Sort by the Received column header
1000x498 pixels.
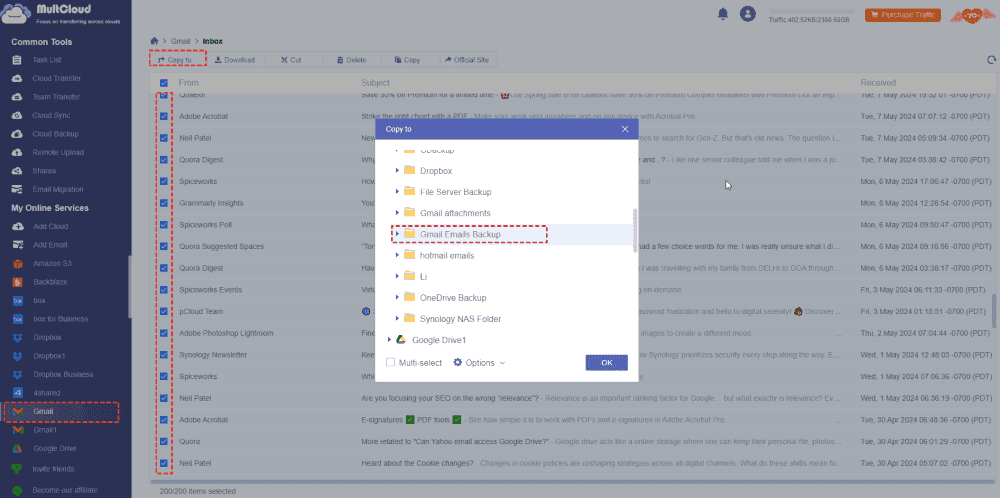878,83
